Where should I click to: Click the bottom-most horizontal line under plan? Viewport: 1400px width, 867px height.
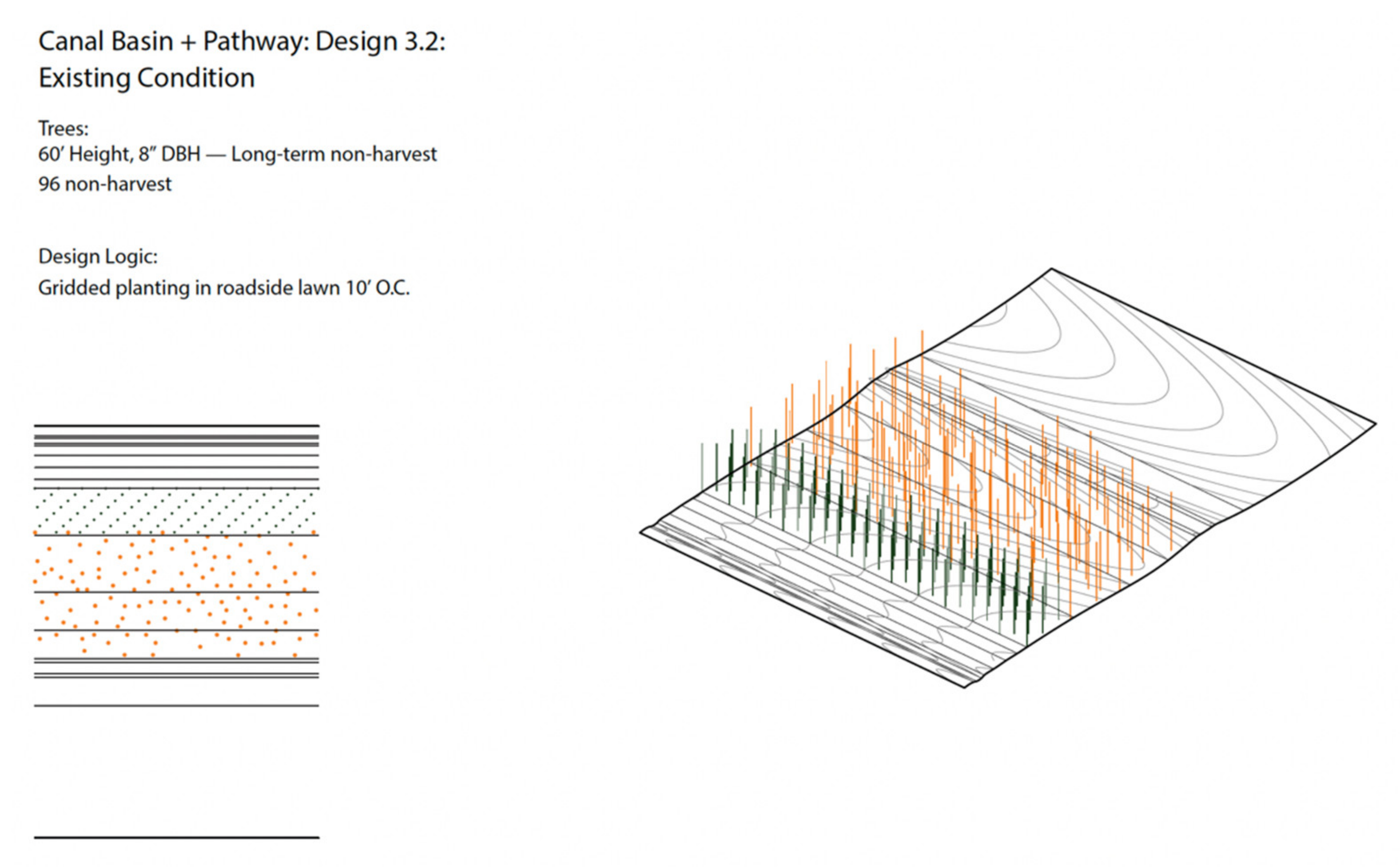(x=176, y=838)
